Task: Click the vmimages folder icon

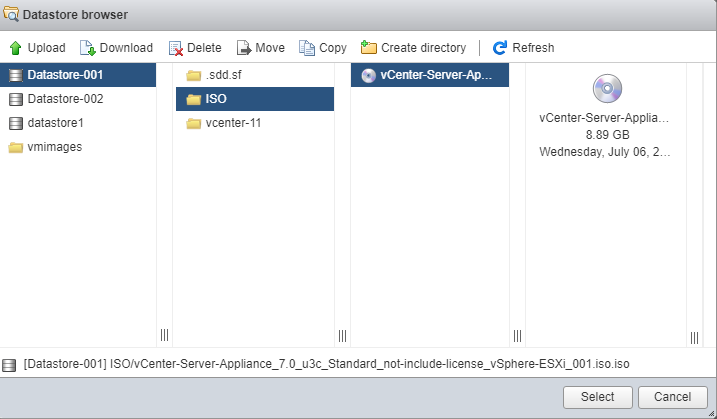Action: (16, 147)
